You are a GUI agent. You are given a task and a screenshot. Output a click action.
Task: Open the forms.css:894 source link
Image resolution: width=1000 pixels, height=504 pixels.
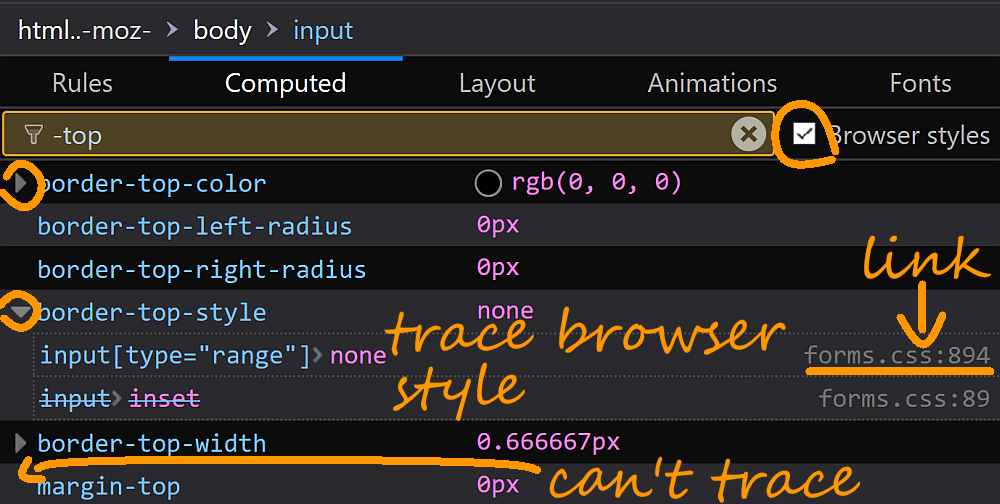point(897,355)
